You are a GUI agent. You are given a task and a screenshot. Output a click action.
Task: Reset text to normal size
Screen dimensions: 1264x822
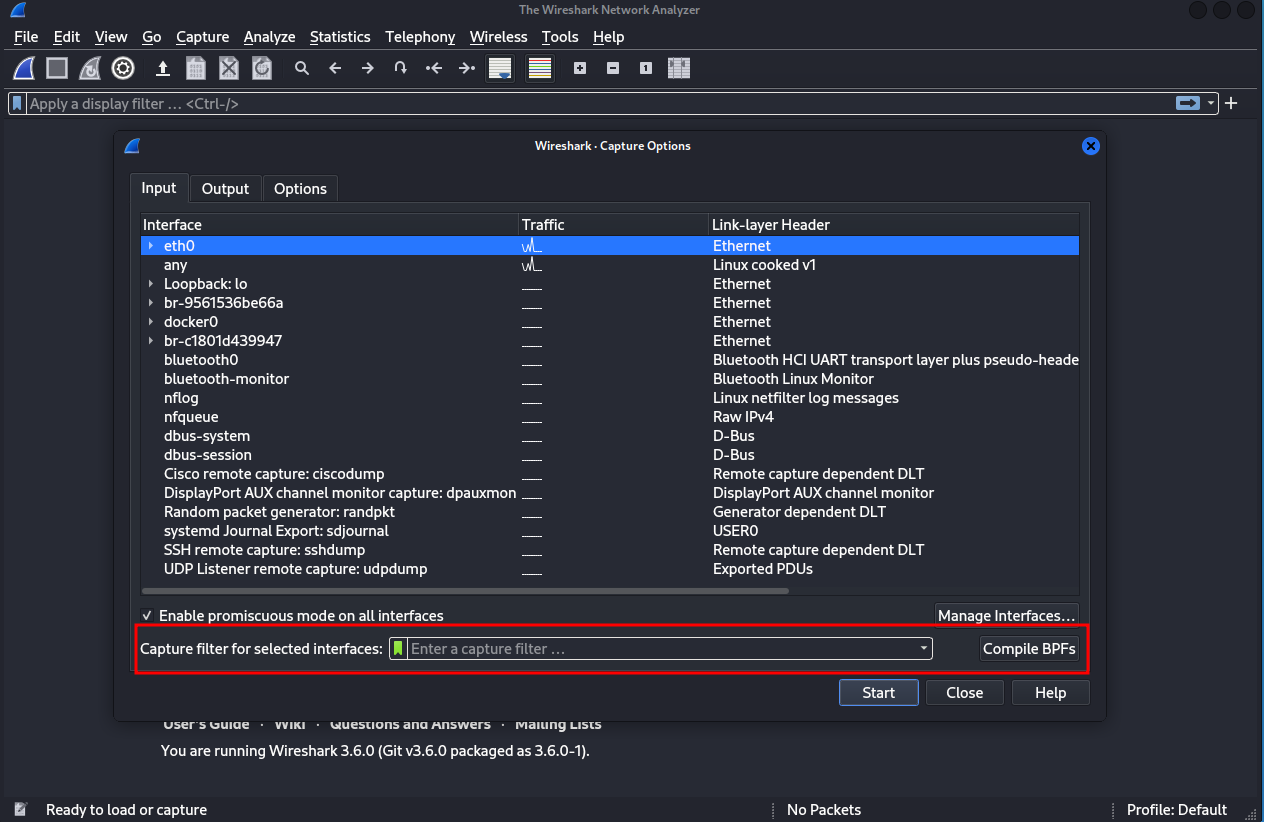[x=646, y=68]
